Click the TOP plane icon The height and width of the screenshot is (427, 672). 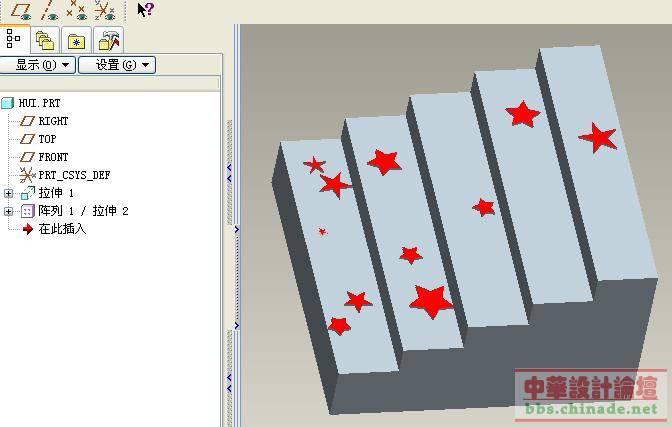tap(27, 139)
